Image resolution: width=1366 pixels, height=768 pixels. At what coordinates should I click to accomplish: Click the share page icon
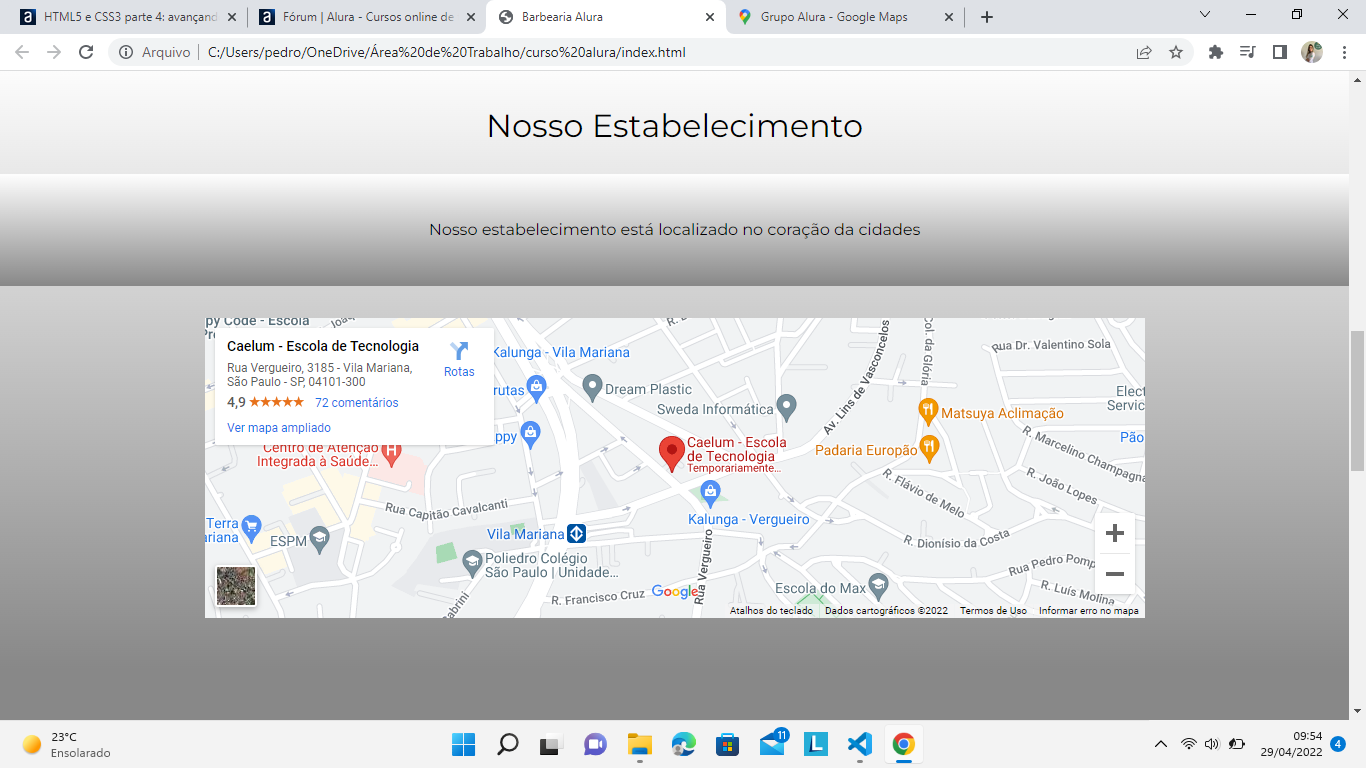pyautogui.click(x=1144, y=52)
